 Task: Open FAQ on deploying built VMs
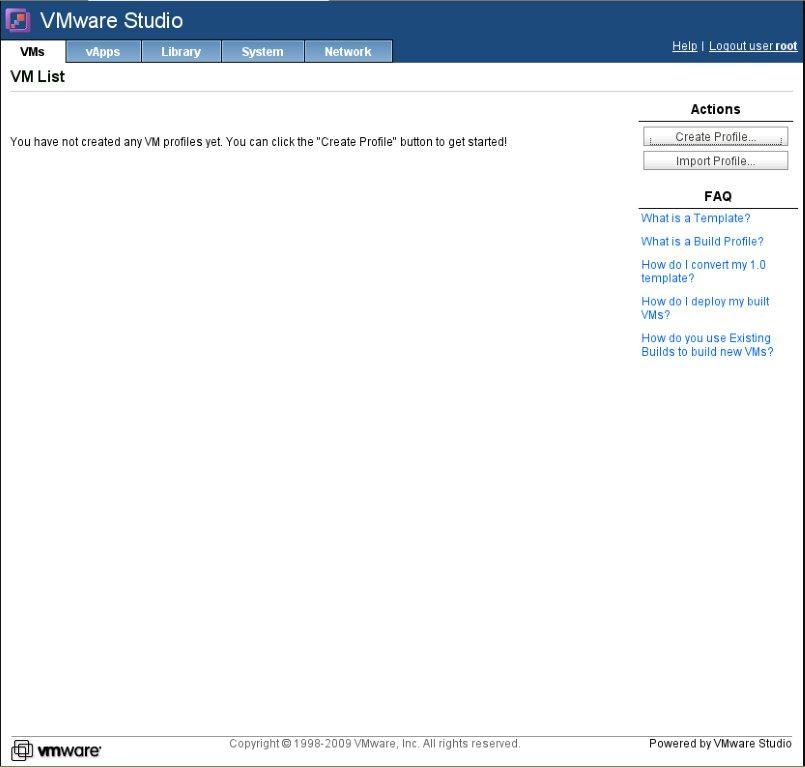(705, 308)
